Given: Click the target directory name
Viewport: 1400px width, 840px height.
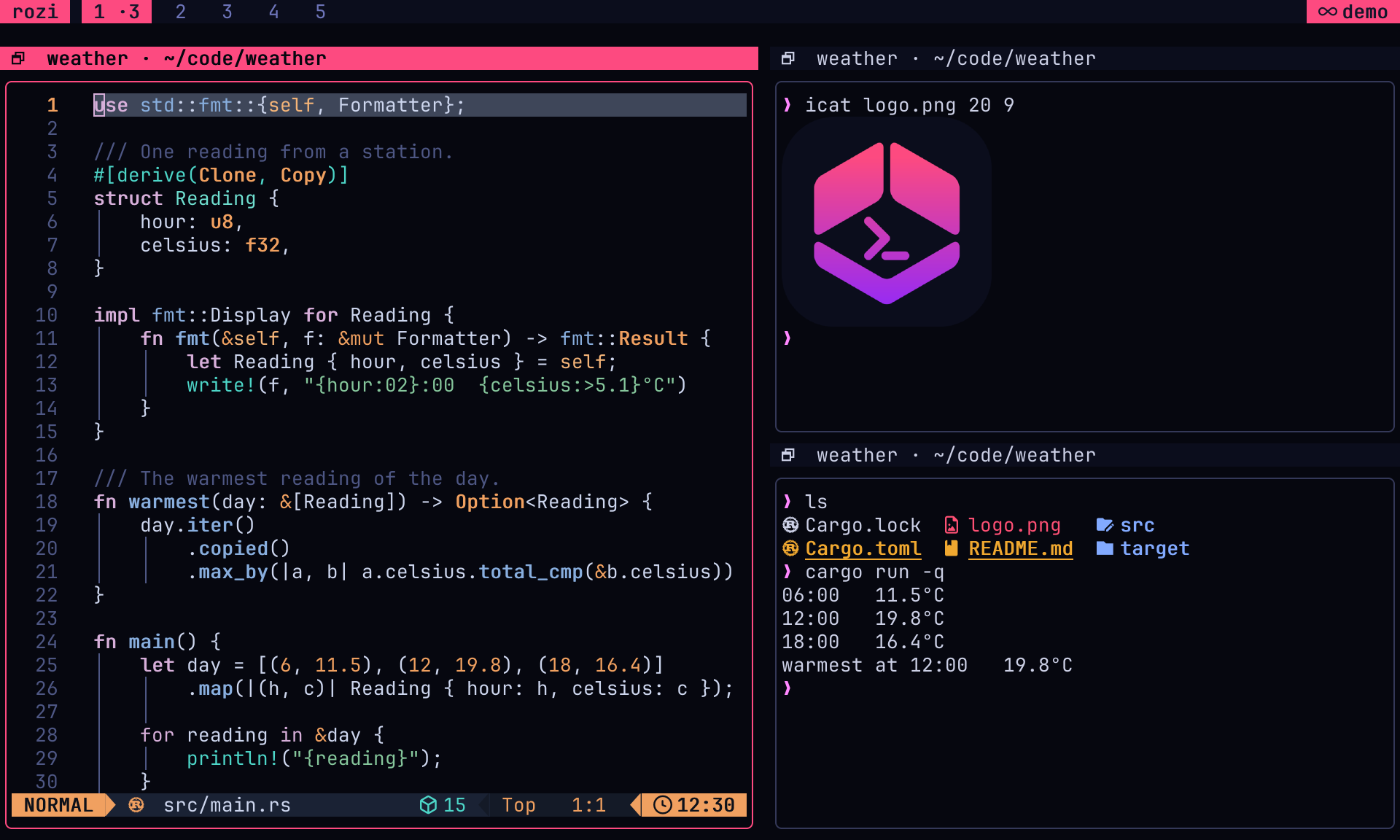Looking at the screenshot, I should tap(1155, 548).
